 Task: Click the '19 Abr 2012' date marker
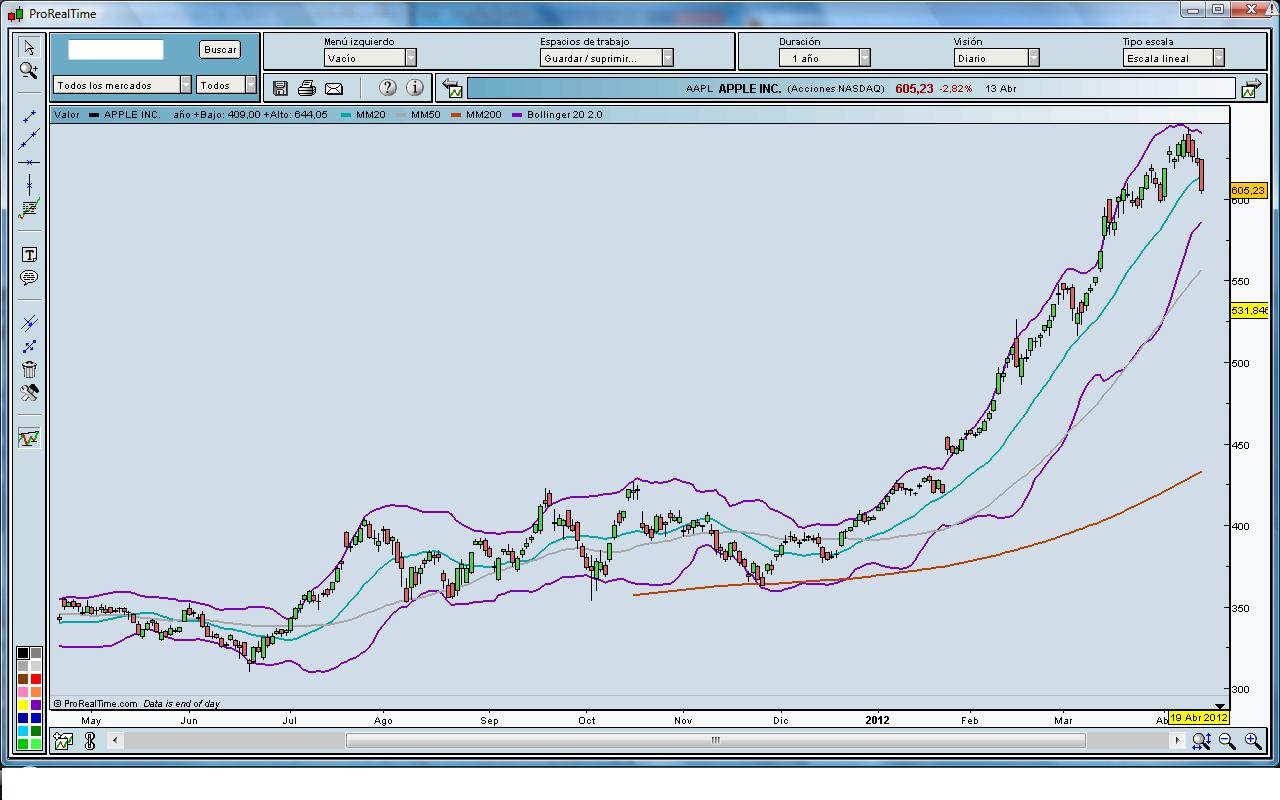click(x=1198, y=718)
